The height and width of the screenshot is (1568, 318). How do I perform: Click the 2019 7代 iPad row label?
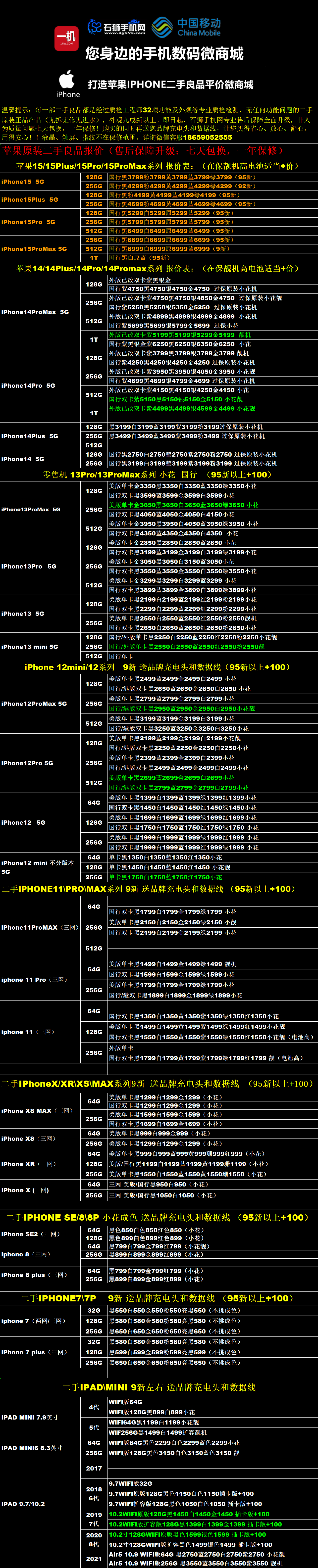[94, 1519]
